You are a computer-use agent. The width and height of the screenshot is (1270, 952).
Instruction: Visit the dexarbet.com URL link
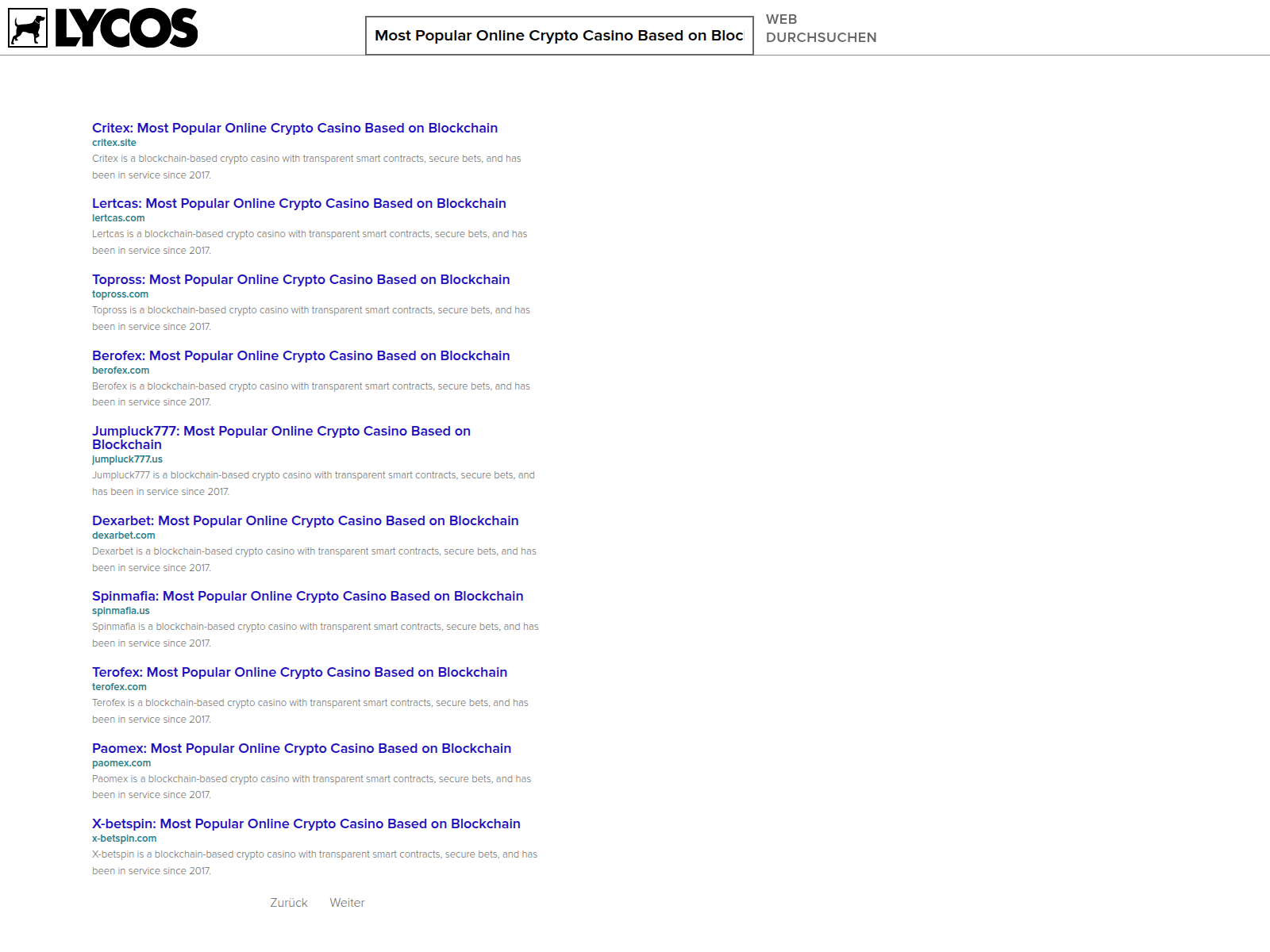pyautogui.click(x=123, y=535)
